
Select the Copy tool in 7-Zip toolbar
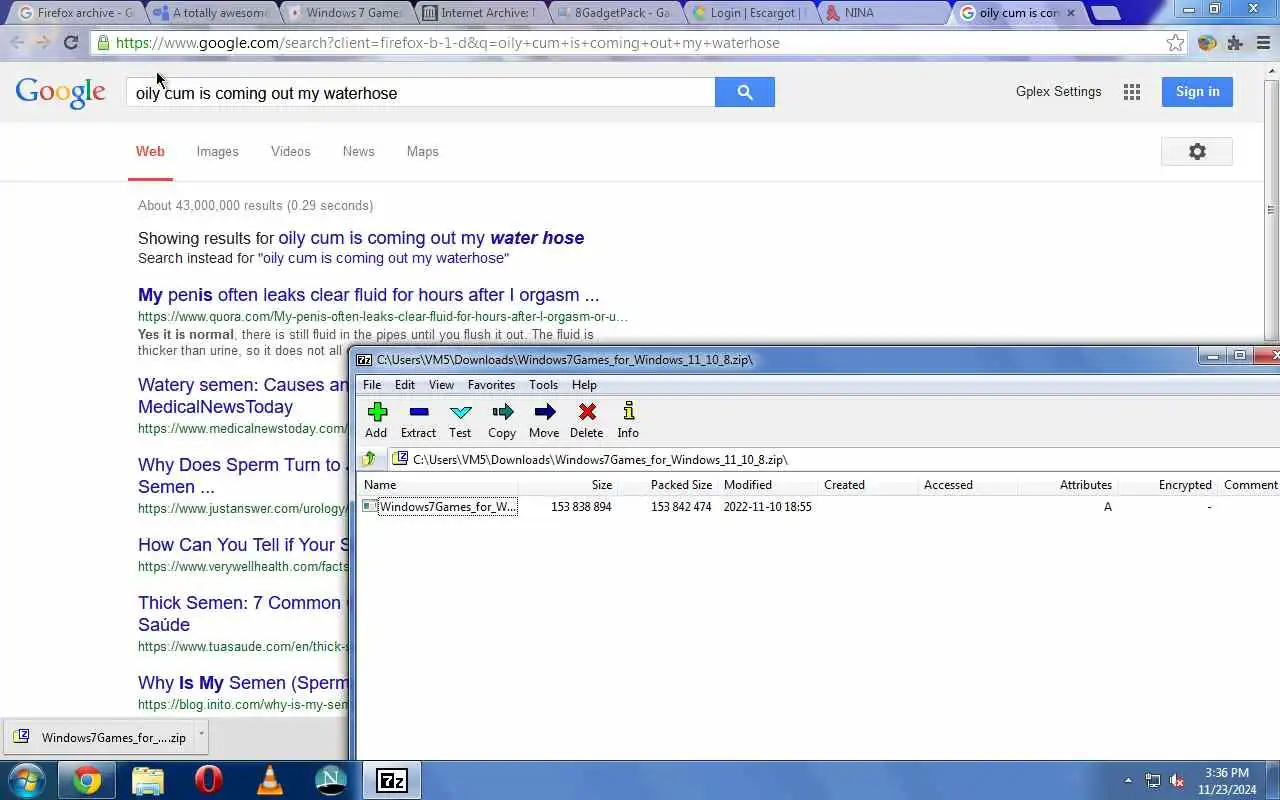click(x=502, y=420)
